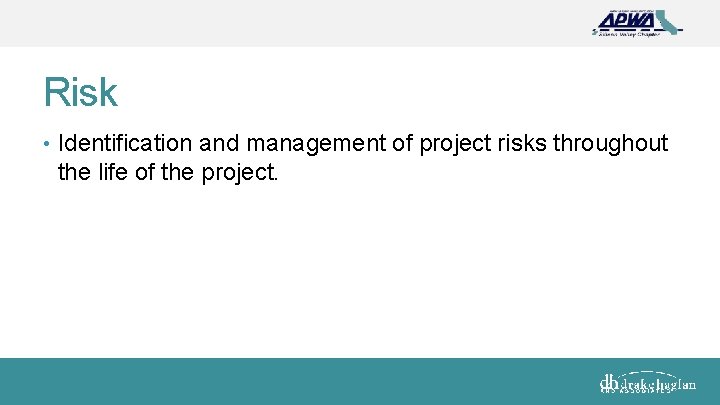
Task: Click 'risks' in the first bullet line
Action: click(x=522, y=143)
